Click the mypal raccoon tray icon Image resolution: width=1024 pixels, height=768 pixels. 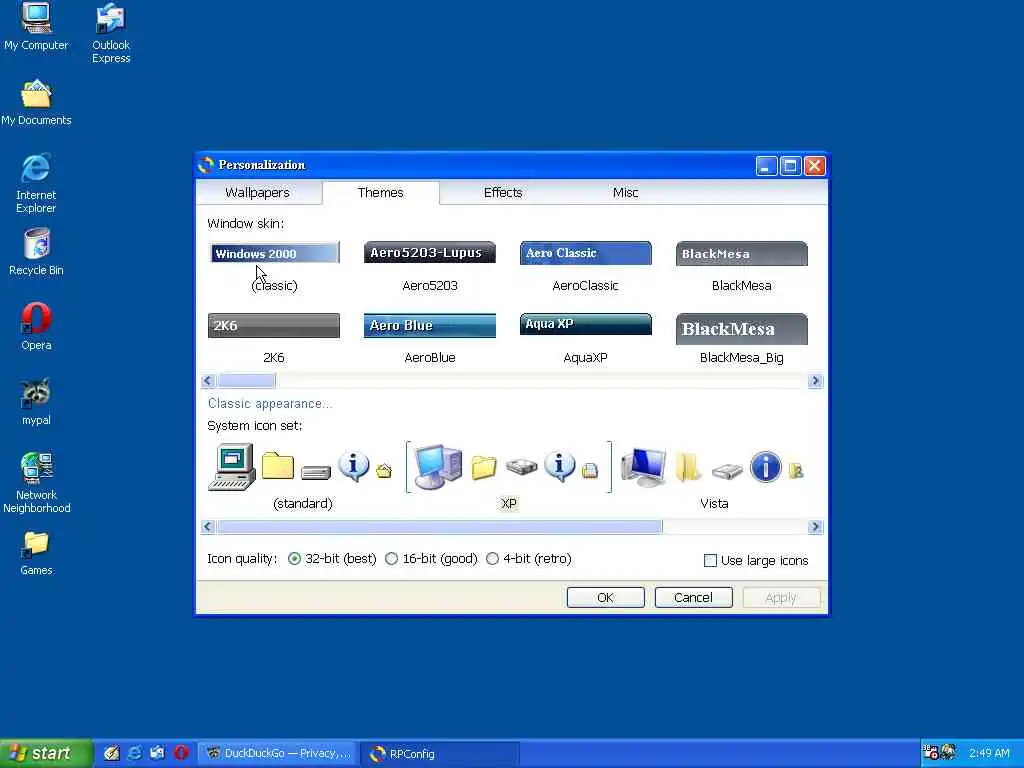click(x=948, y=752)
